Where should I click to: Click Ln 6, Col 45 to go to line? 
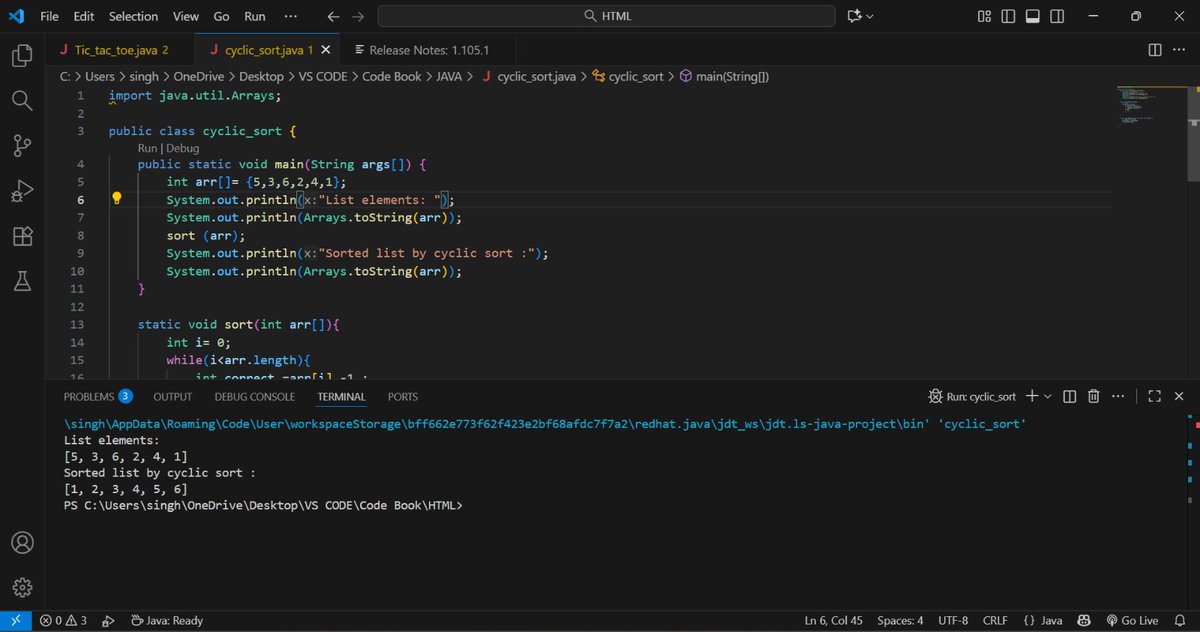click(834, 620)
